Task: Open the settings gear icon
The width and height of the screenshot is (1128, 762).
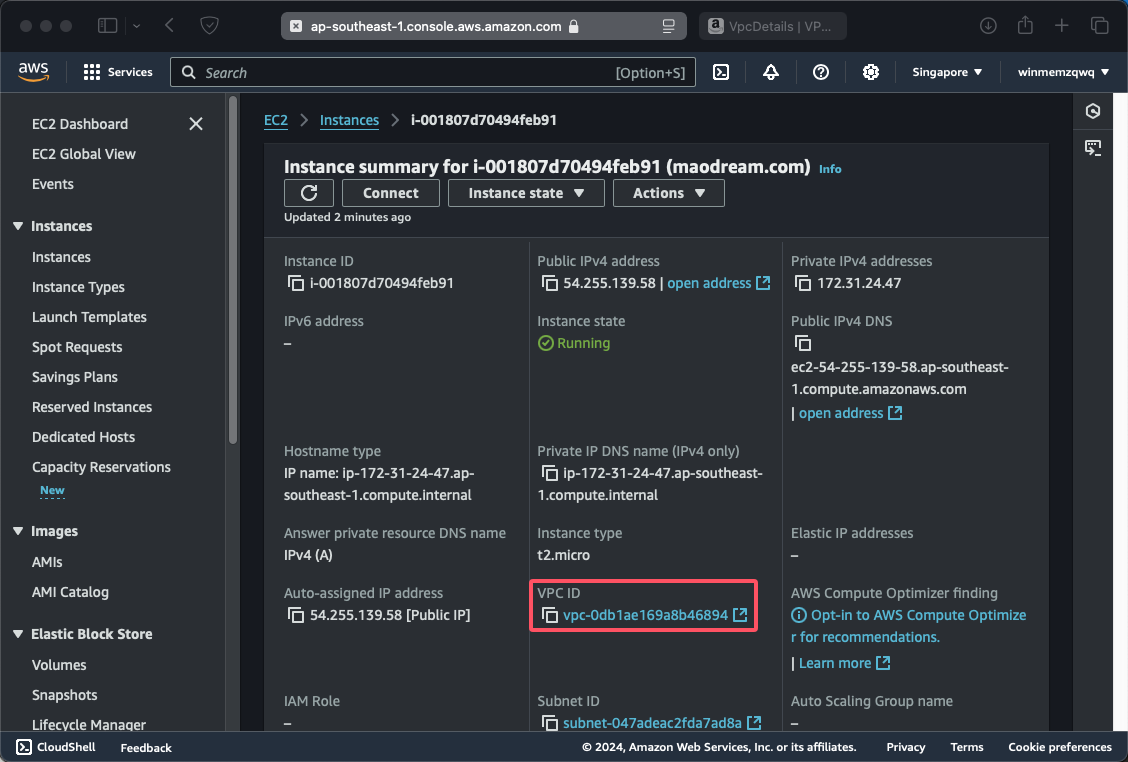Action: [x=870, y=72]
